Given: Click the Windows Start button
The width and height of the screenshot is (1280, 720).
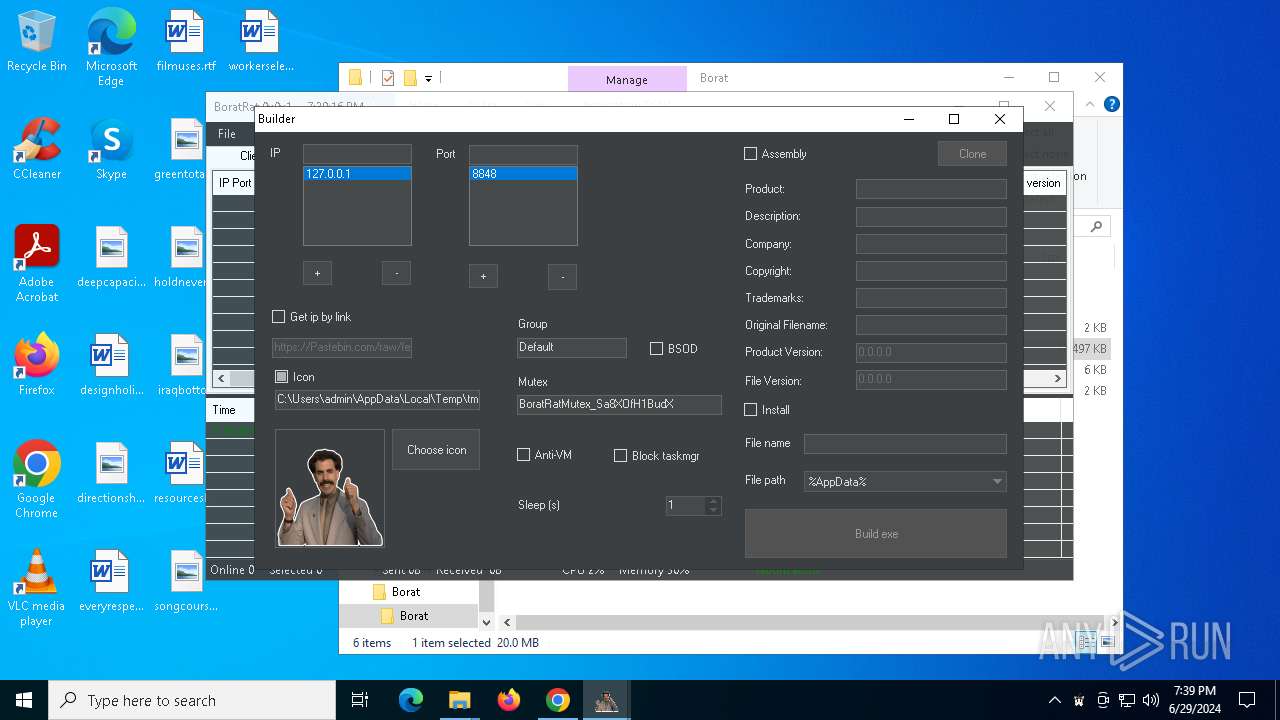Looking at the screenshot, I should (x=24, y=700).
